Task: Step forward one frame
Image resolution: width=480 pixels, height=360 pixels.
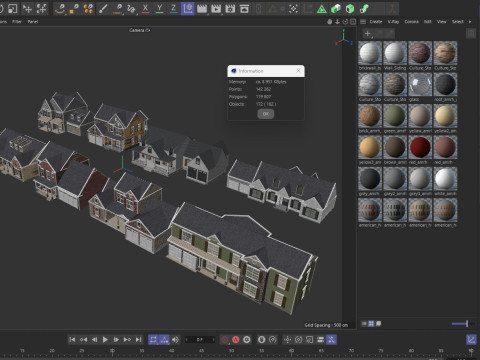Action: click(x=116, y=340)
